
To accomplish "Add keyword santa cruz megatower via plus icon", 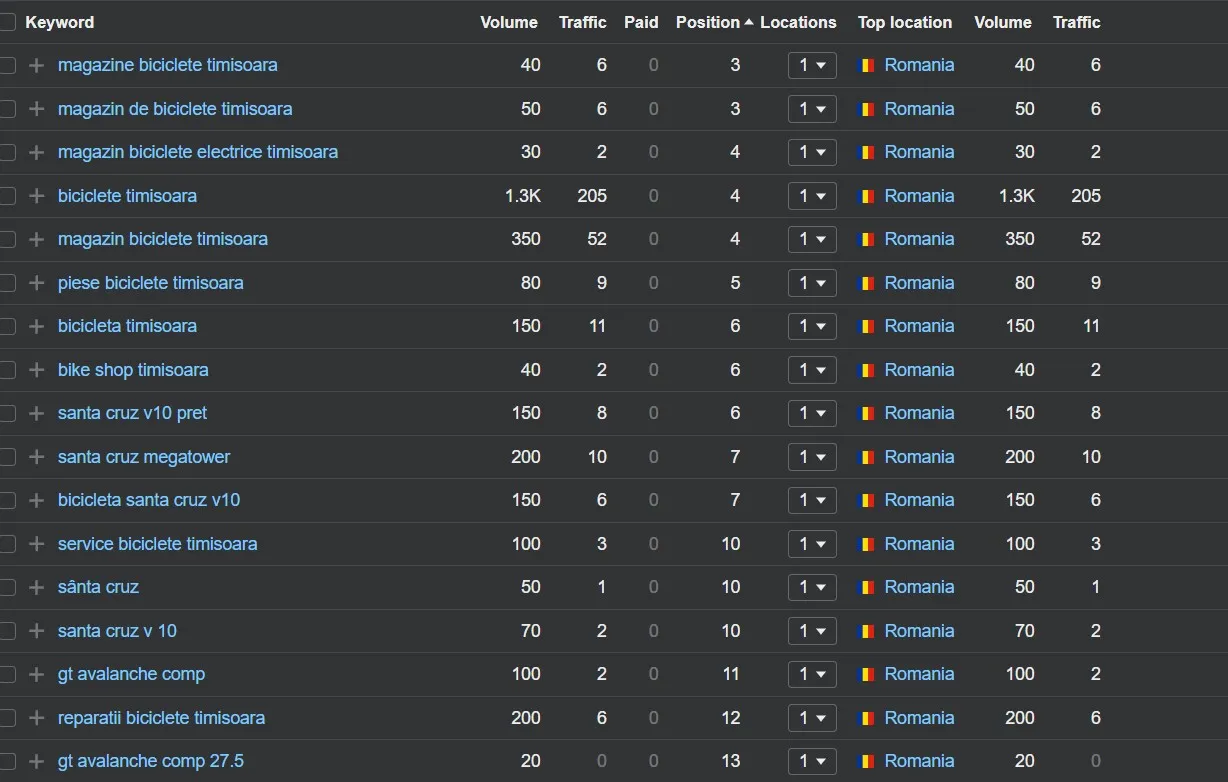I will coord(37,457).
